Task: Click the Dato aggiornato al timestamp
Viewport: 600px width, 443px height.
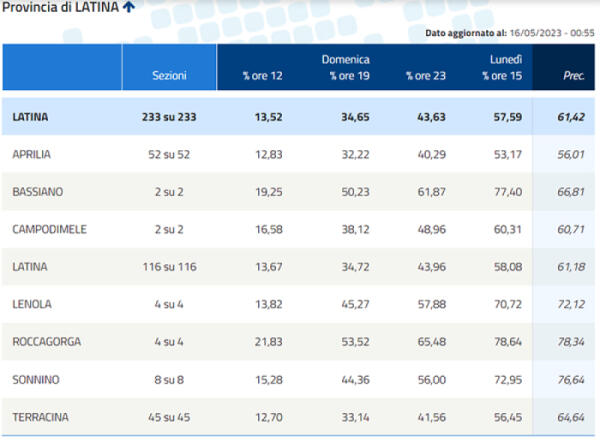Action: click(510, 33)
